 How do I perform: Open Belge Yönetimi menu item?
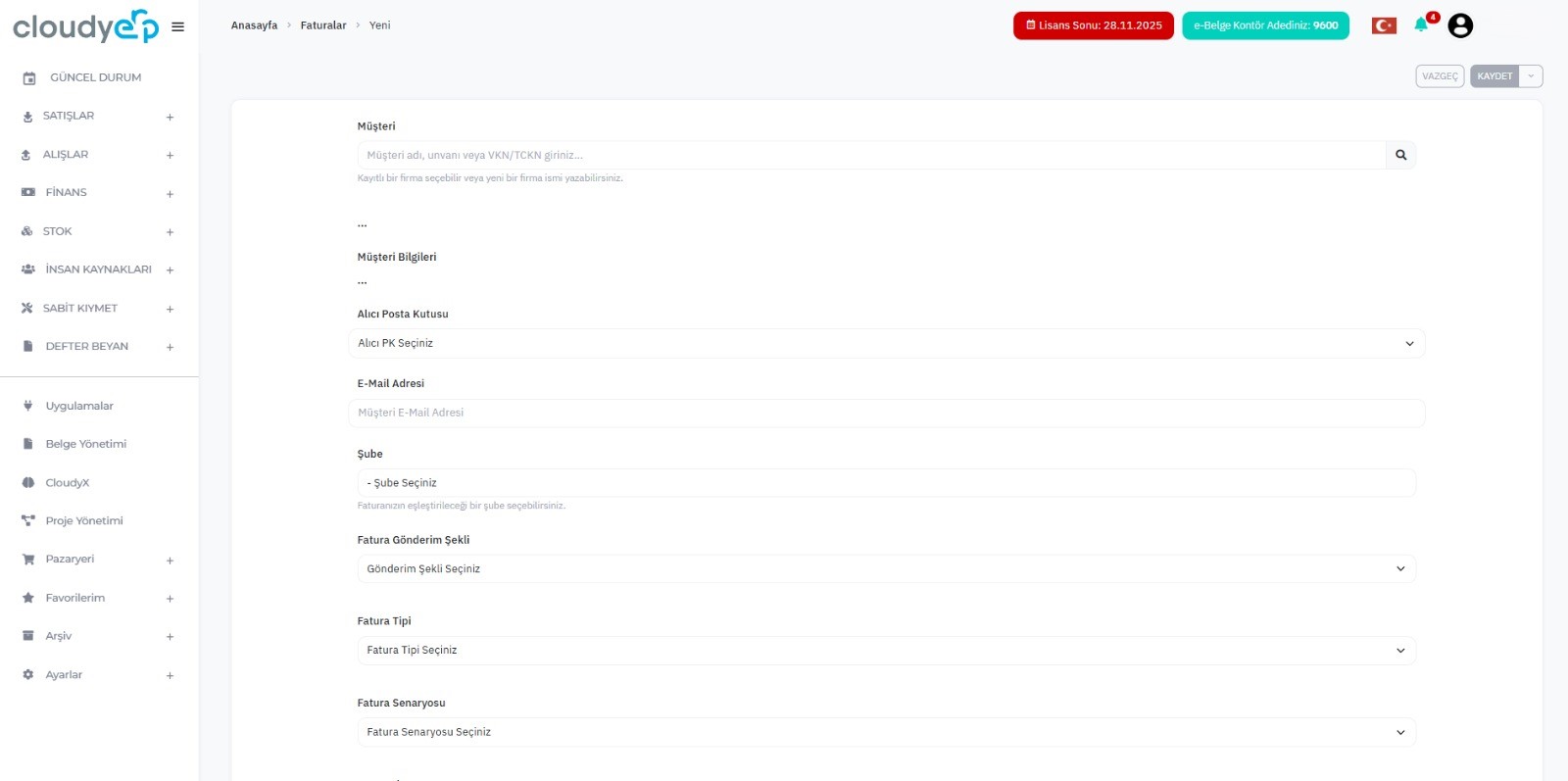pos(85,444)
